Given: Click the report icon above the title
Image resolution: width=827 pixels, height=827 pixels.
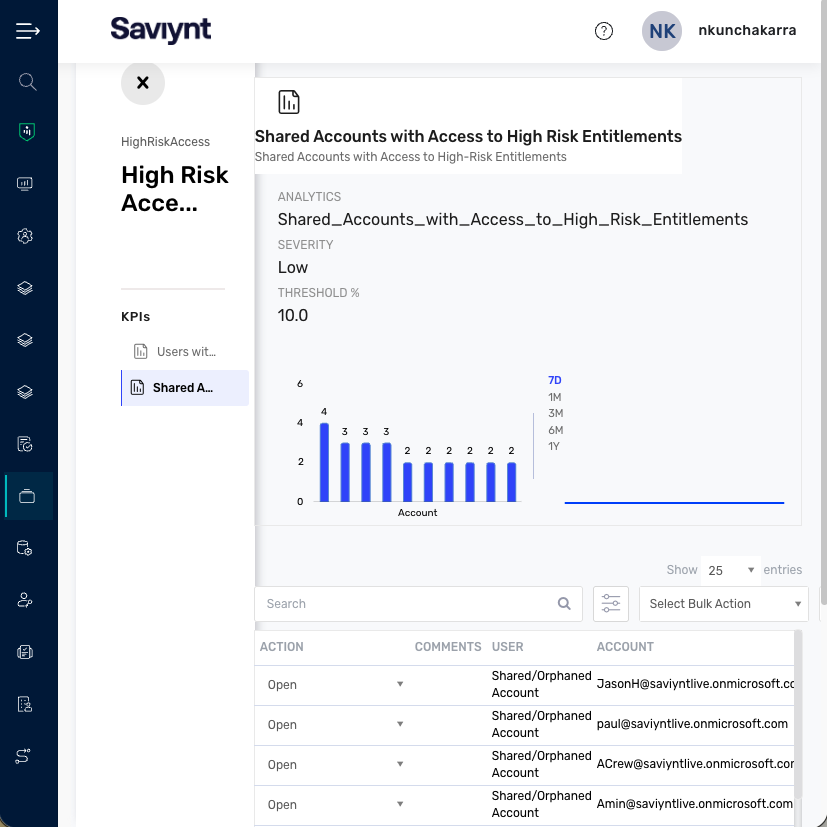Looking at the screenshot, I should tap(289, 102).
